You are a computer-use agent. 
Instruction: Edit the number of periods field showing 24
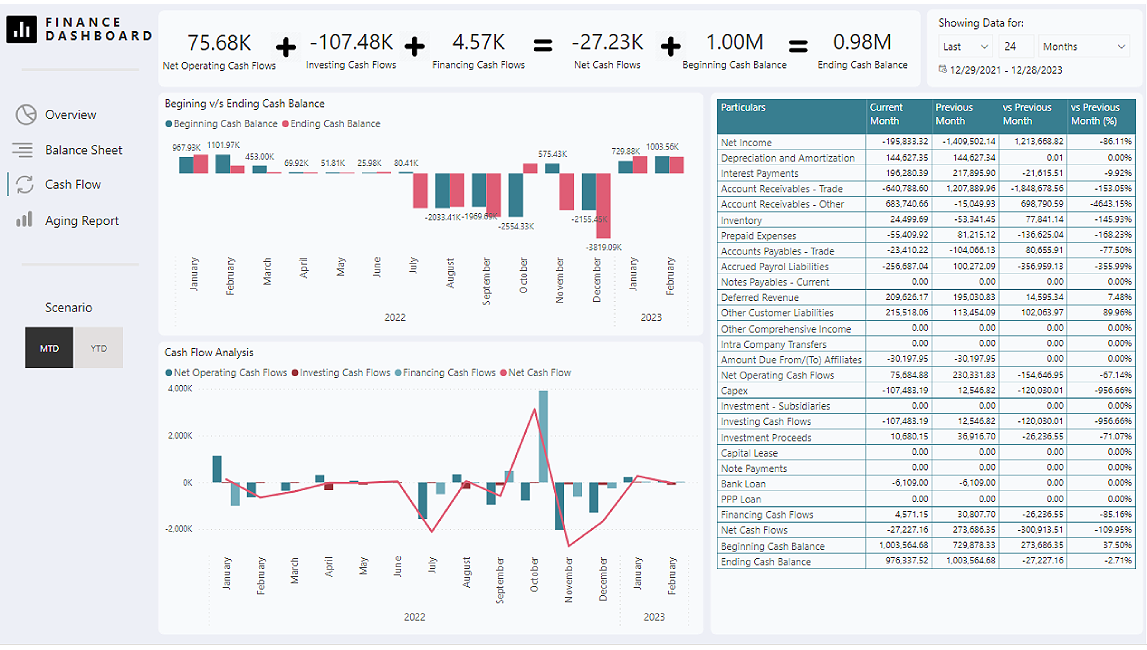[1015, 46]
